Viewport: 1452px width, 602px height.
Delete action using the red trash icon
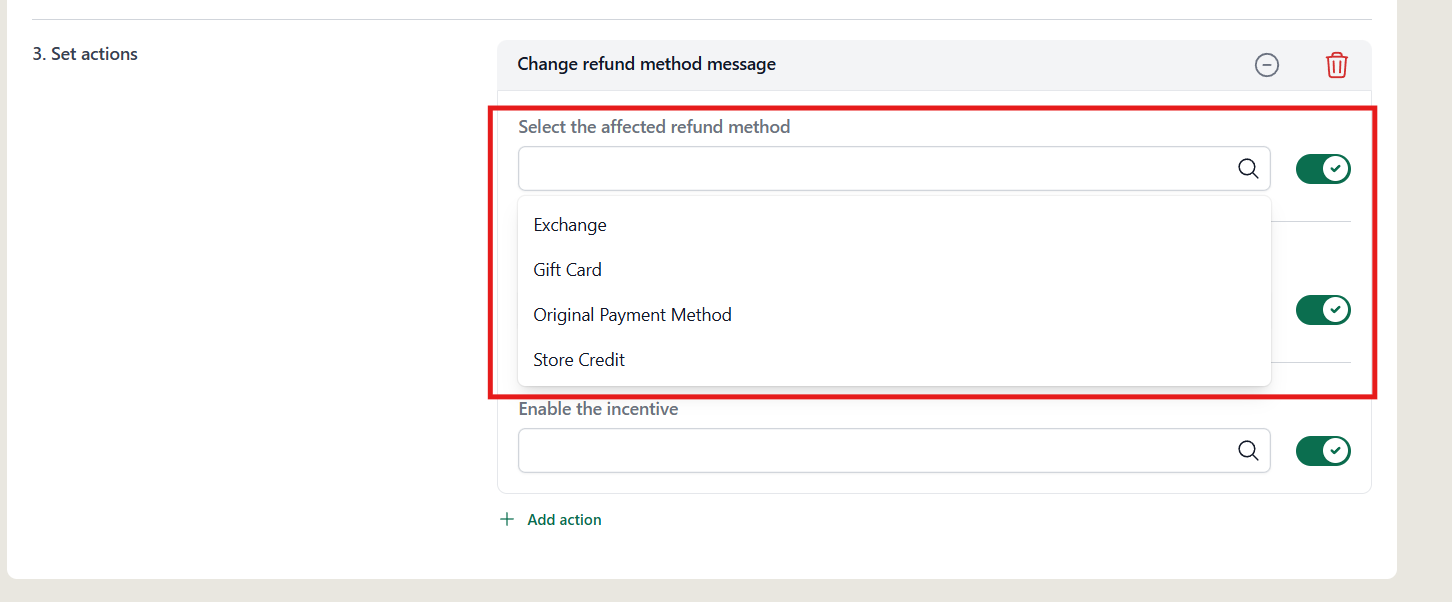click(1337, 65)
